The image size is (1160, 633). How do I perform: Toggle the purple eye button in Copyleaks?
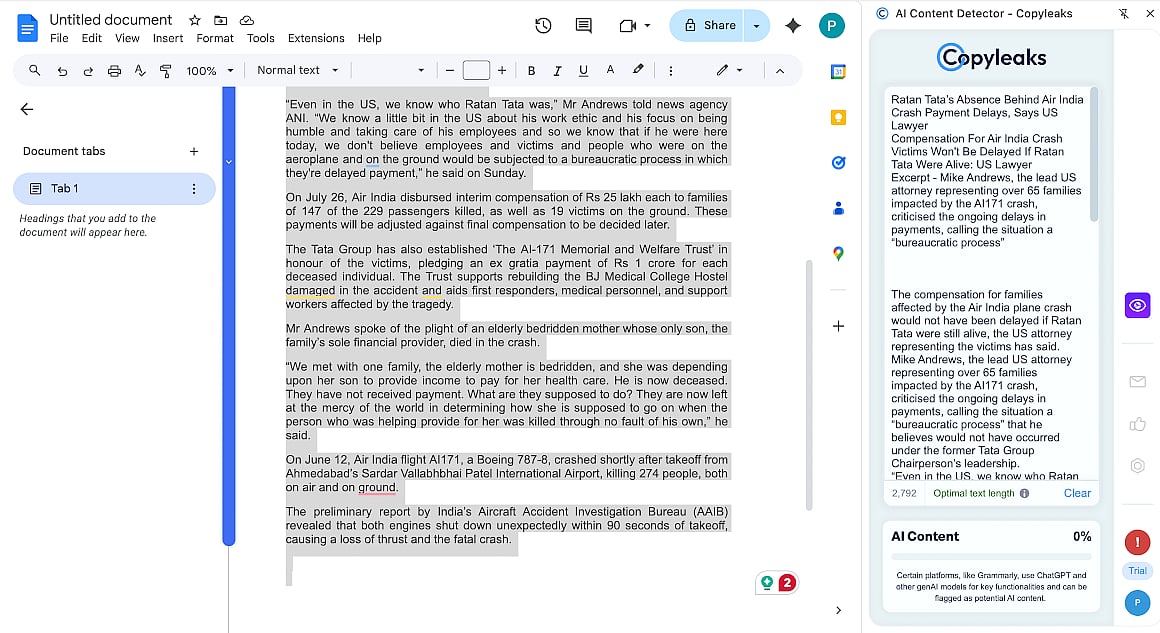[x=1137, y=305]
